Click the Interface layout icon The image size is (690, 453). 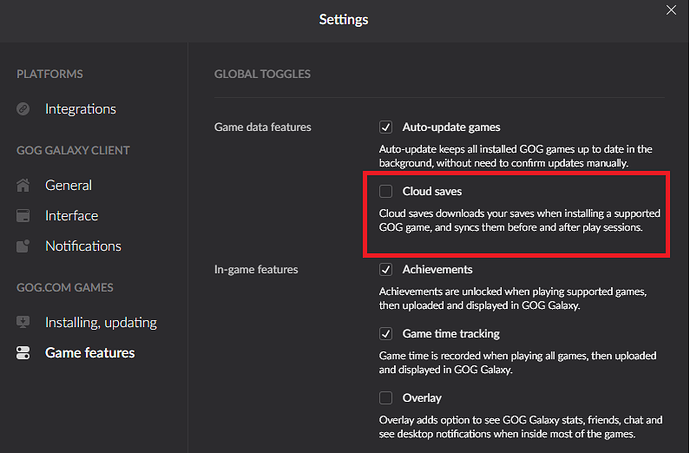[x=24, y=216]
